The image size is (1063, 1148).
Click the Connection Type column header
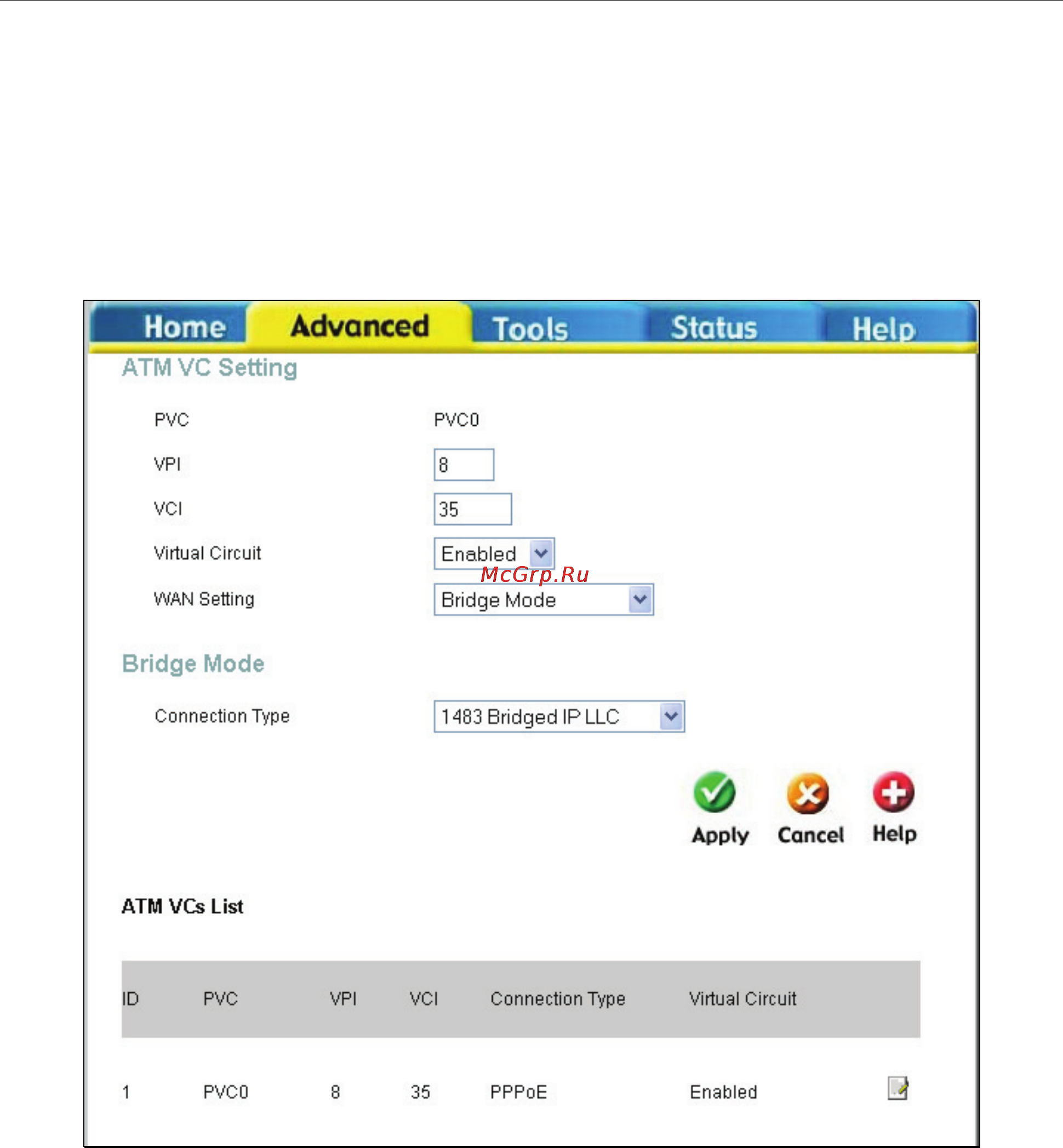(557, 999)
